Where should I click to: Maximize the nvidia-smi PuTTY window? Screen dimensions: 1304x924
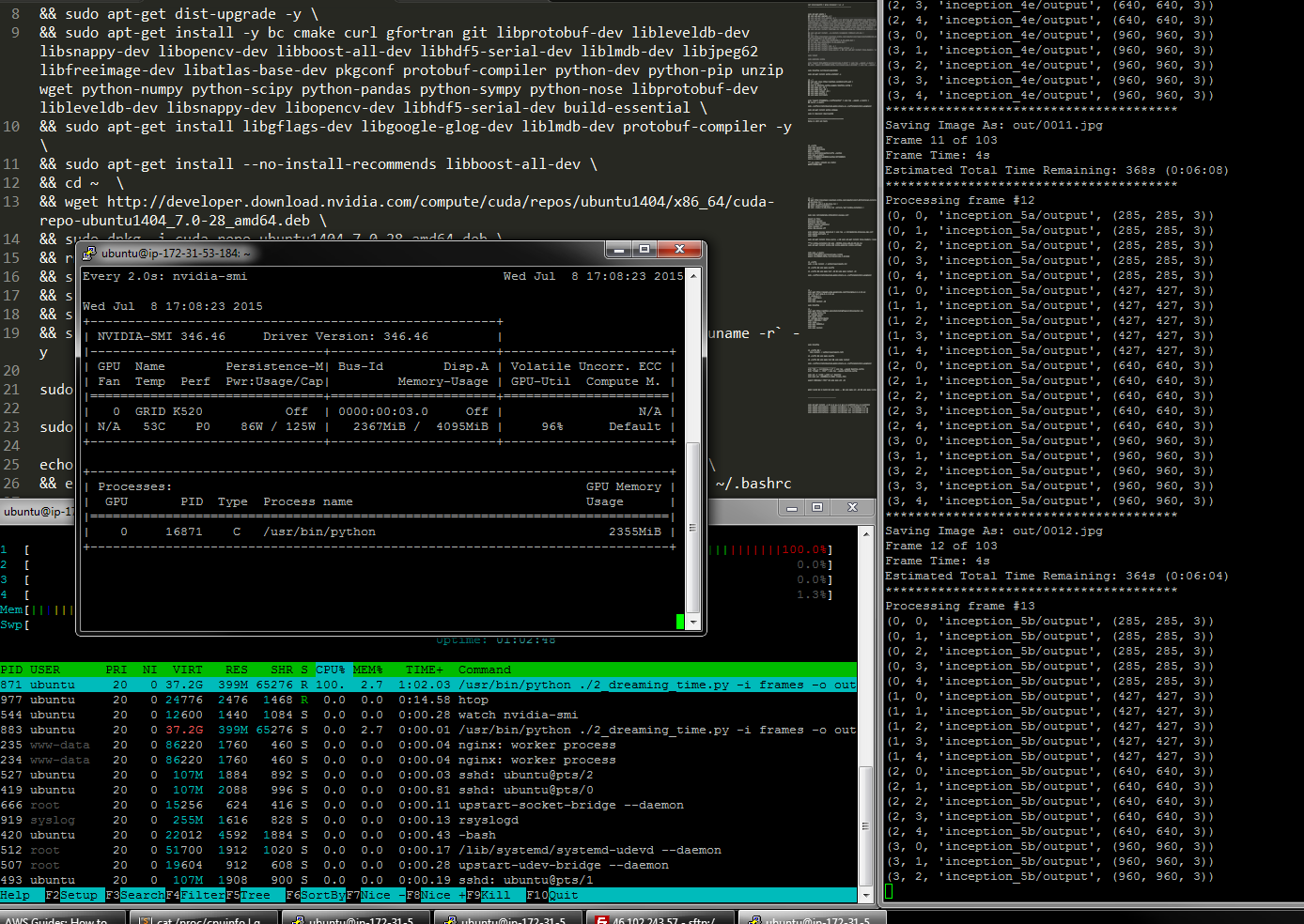(644, 250)
